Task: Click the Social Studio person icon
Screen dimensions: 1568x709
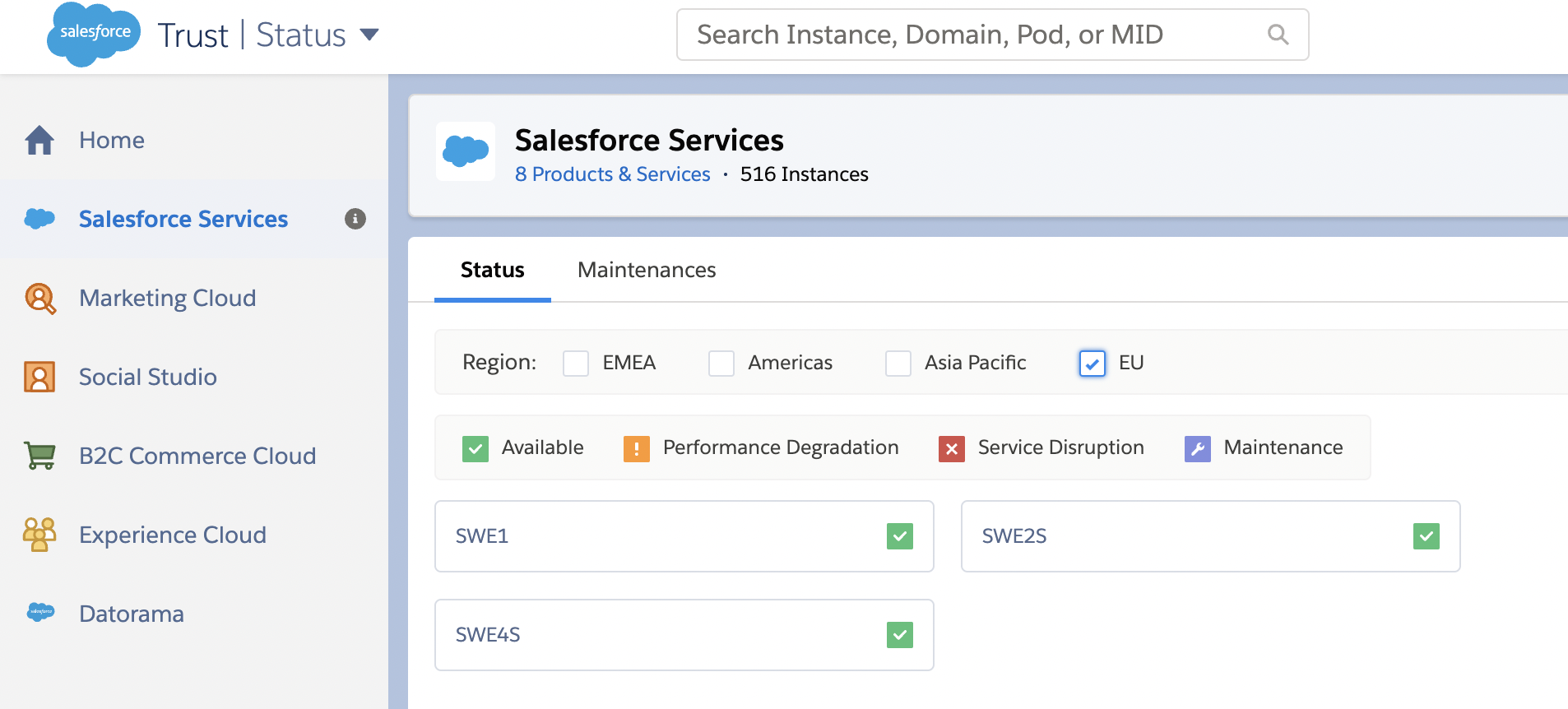Action: pos(39,377)
